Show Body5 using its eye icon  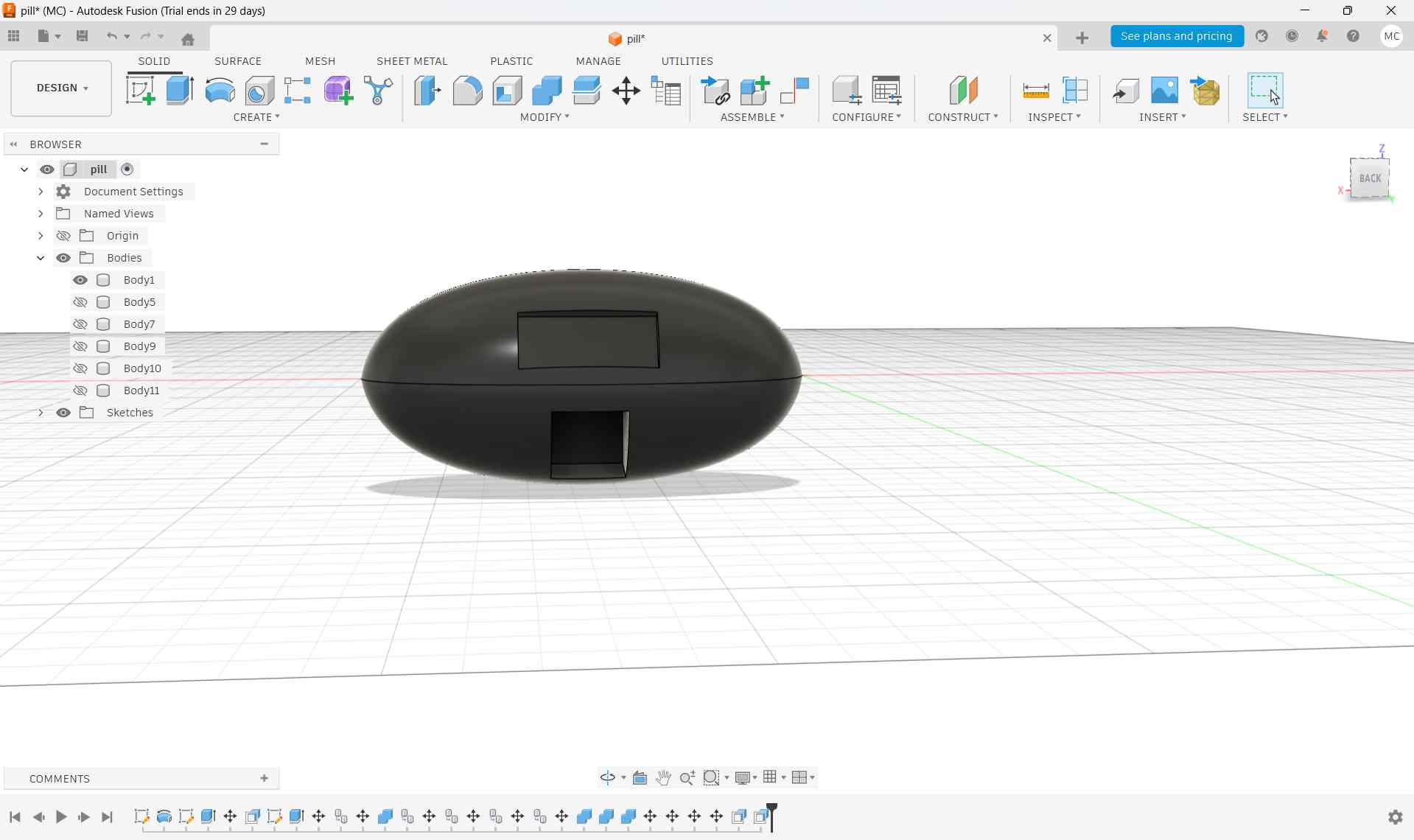click(80, 302)
